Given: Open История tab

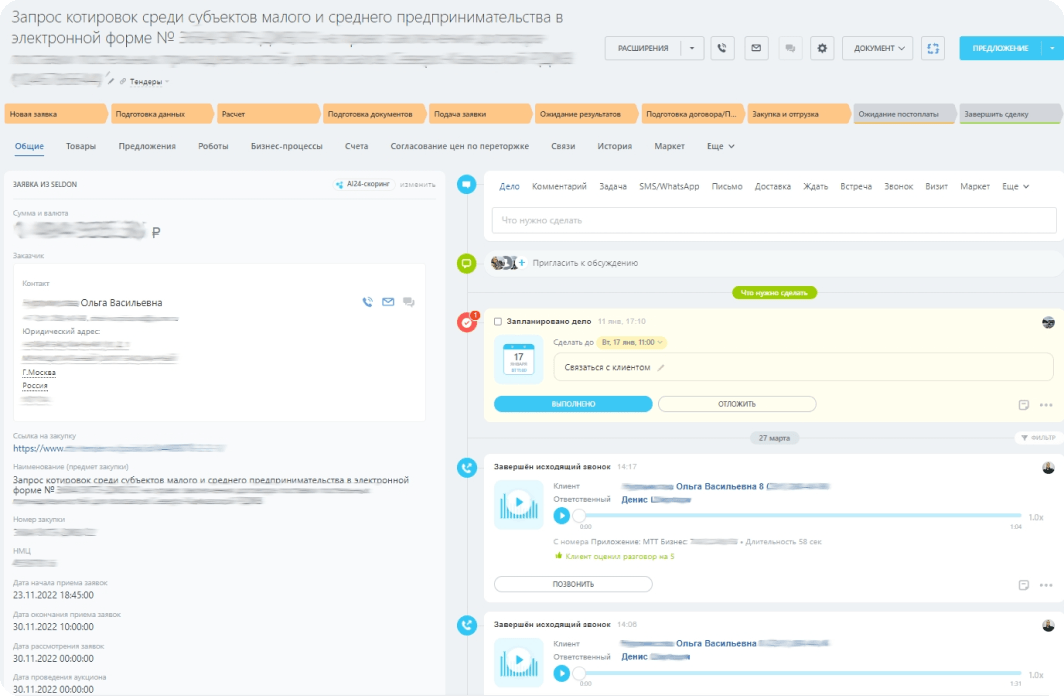Looking at the screenshot, I should [614, 146].
